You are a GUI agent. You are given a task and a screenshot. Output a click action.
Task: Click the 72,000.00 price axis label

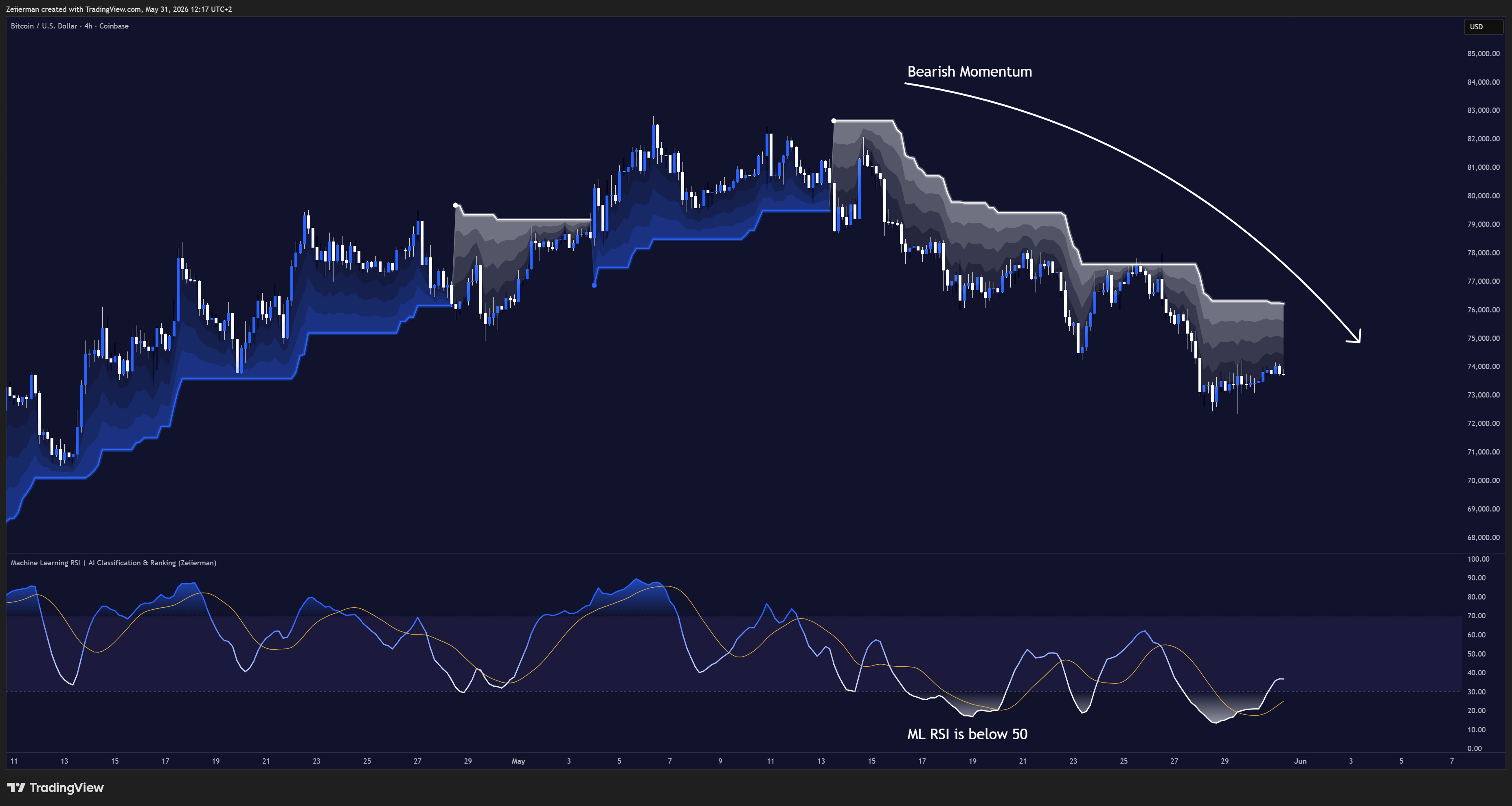(x=1483, y=423)
